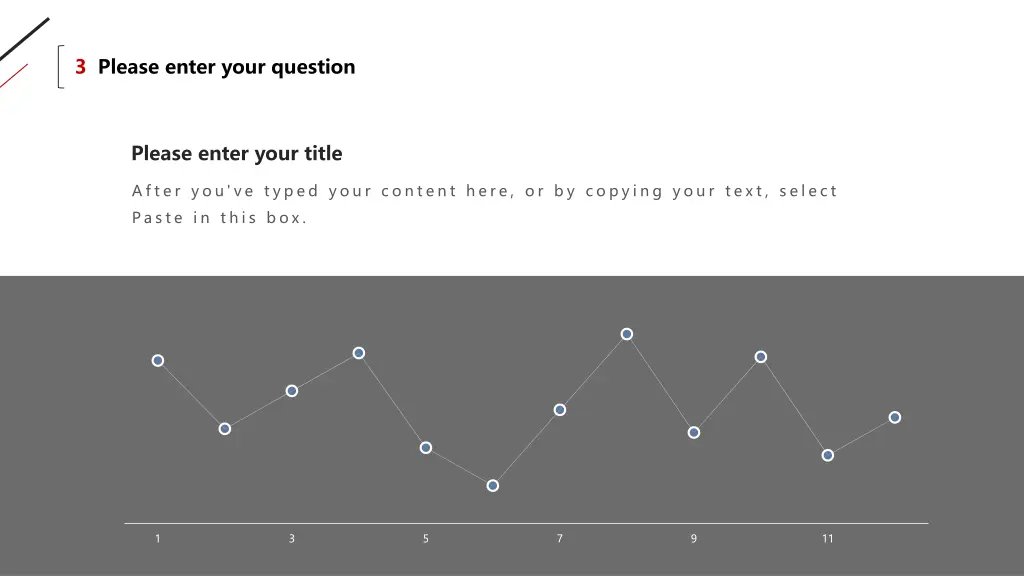The image size is (1024, 576).
Task: Select the axis label 11
Action: (827, 539)
